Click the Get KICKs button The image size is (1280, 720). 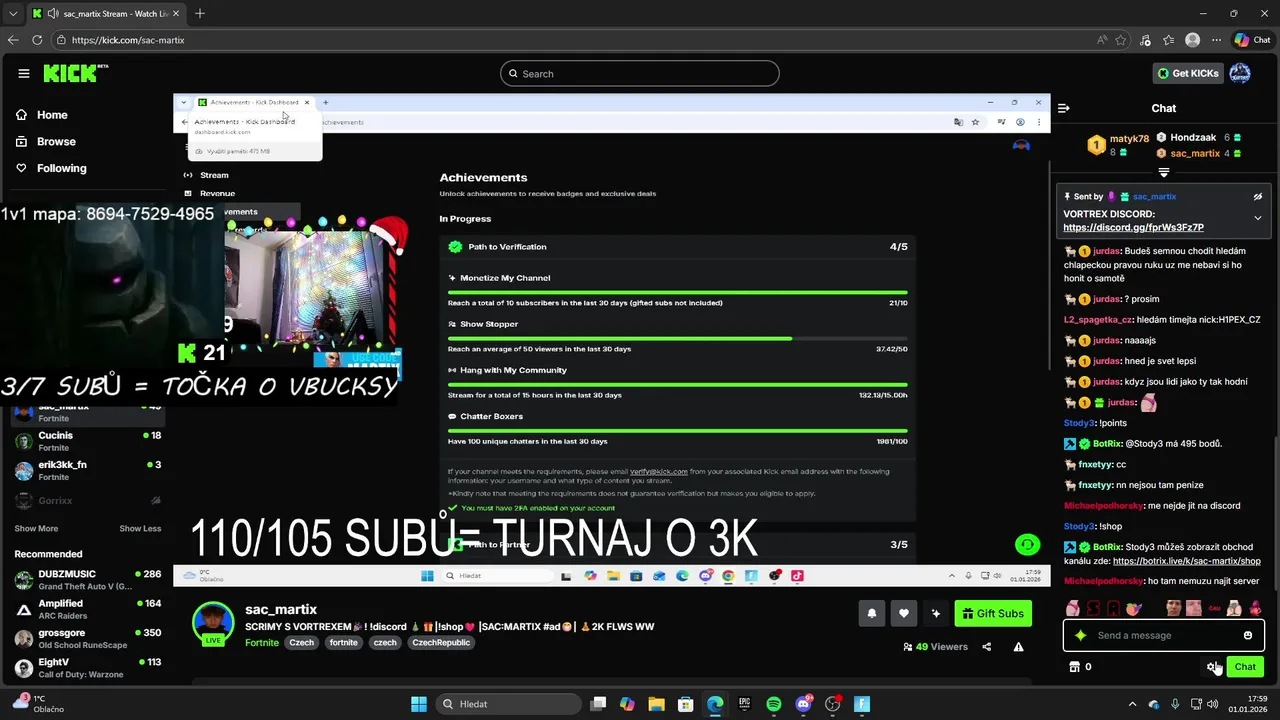1188,73
